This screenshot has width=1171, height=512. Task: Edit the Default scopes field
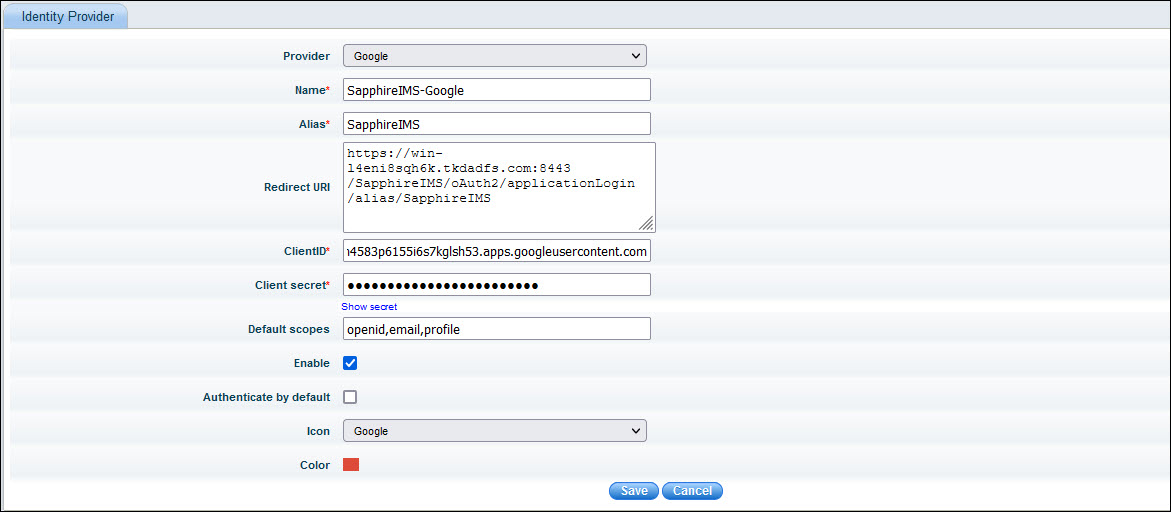pos(496,329)
